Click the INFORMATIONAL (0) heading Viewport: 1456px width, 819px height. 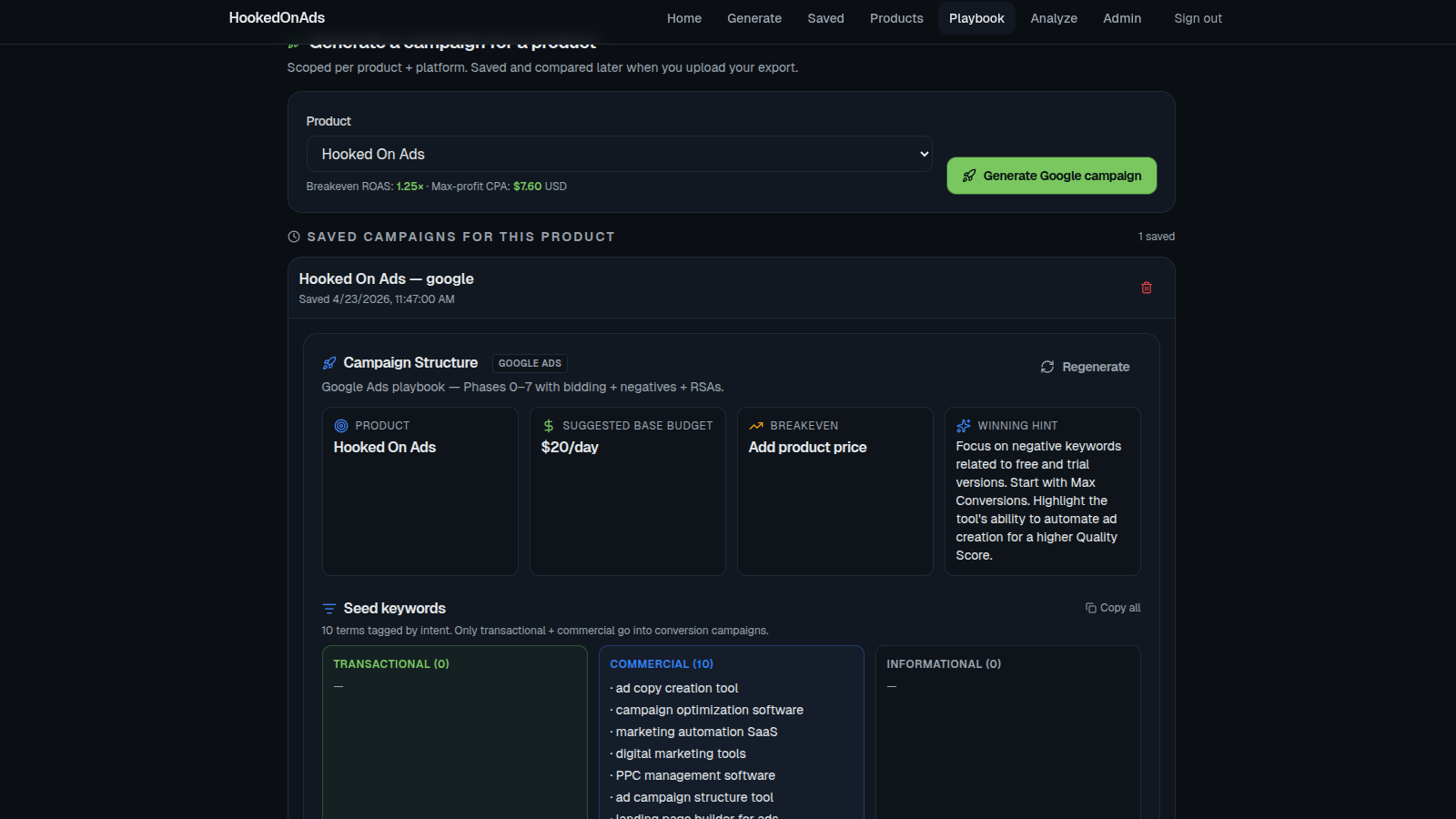click(x=944, y=664)
